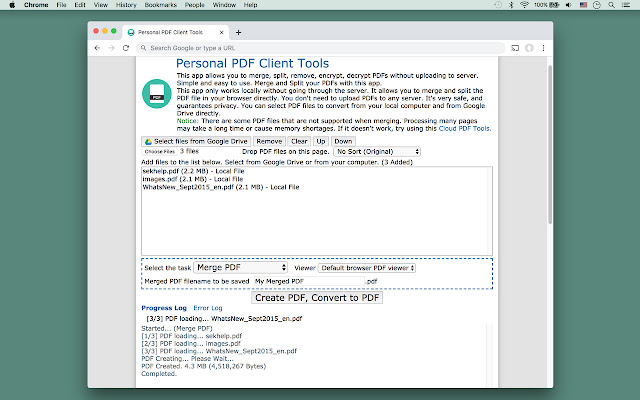Open the Chrome app menu
The width and height of the screenshot is (640, 400).
[36, 5]
